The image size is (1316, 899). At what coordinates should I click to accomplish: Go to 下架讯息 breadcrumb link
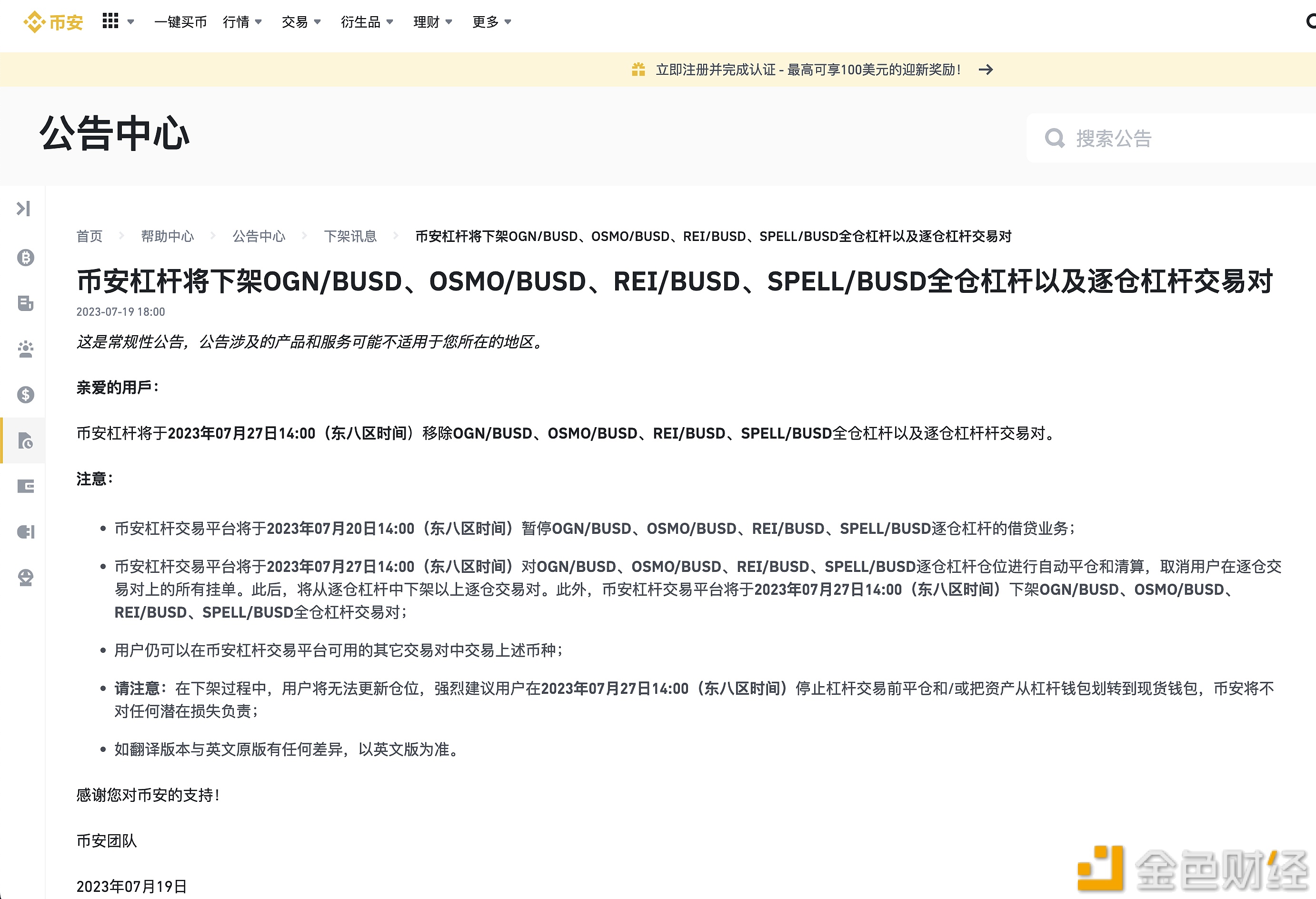[350, 236]
